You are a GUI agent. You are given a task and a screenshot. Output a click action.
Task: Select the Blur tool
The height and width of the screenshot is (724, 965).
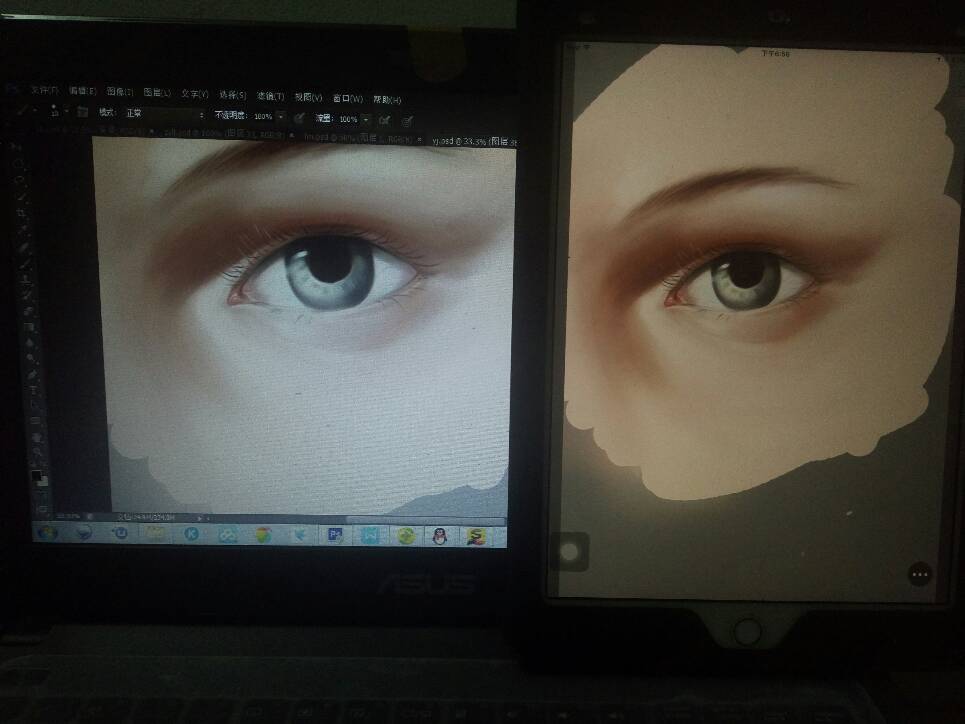pyautogui.click(x=30, y=343)
